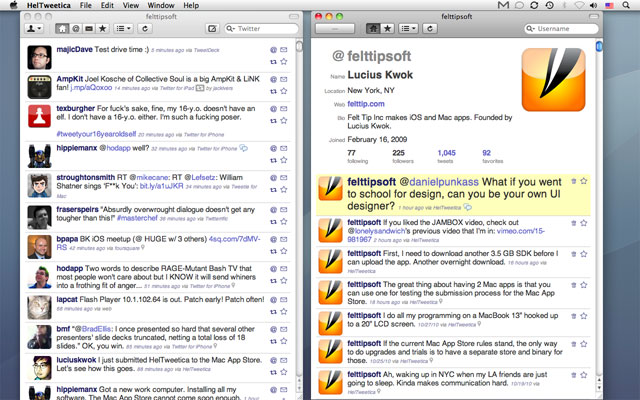Open the Edit menu
This screenshot has height=400, width=640.
pyautogui.click(x=107, y=5)
